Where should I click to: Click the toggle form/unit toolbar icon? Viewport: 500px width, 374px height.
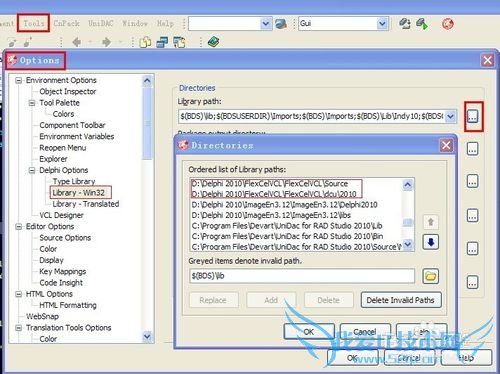click(179, 42)
